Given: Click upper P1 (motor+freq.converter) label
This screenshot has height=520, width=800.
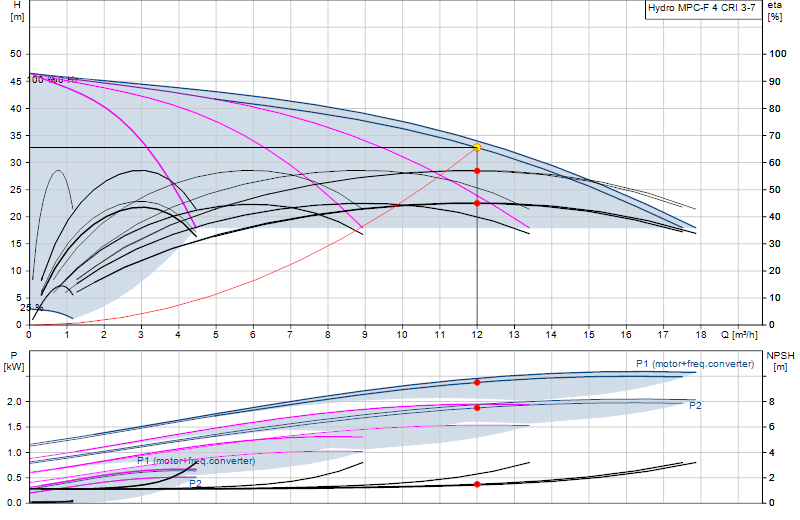Looking at the screenshot, I should pyautogui.click(x=695, y=364).
